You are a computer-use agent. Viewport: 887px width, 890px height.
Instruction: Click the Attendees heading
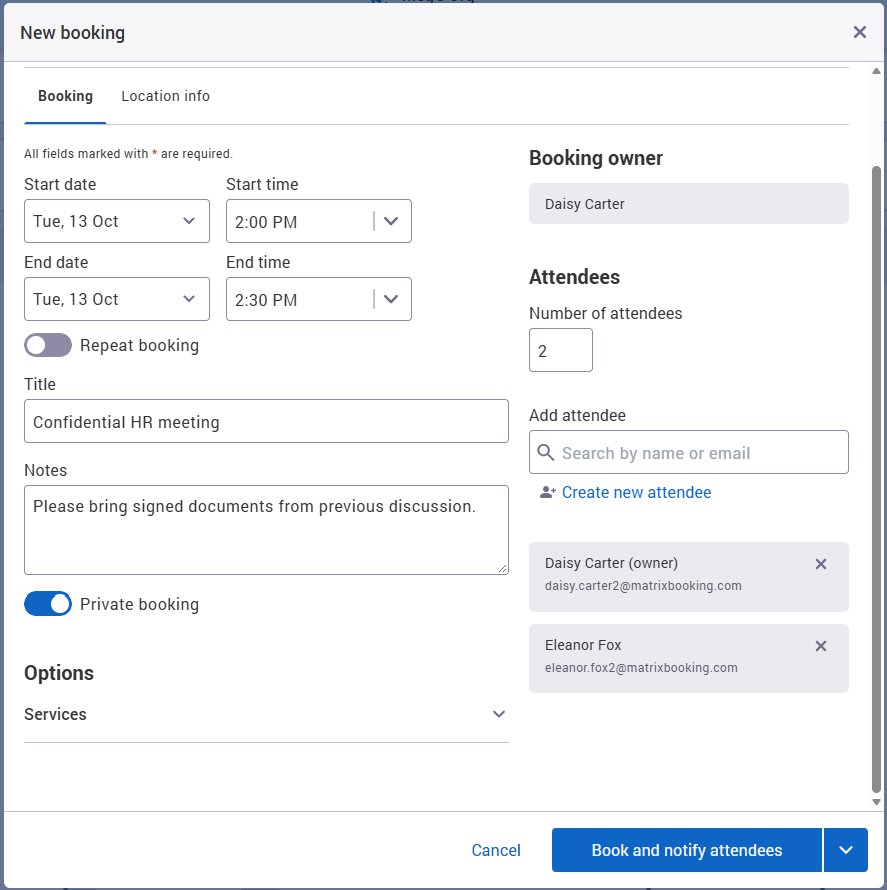pyautogui.click(x=574, y=277)
